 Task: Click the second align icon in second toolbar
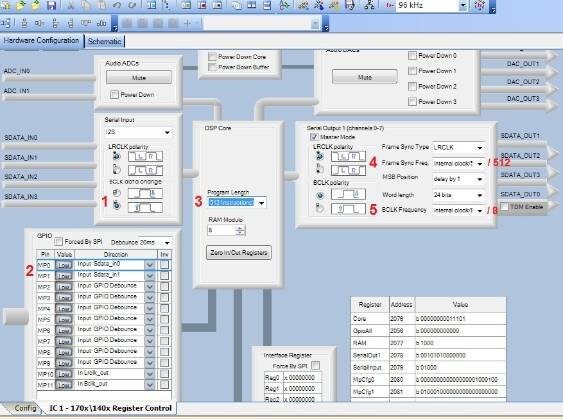24,23
